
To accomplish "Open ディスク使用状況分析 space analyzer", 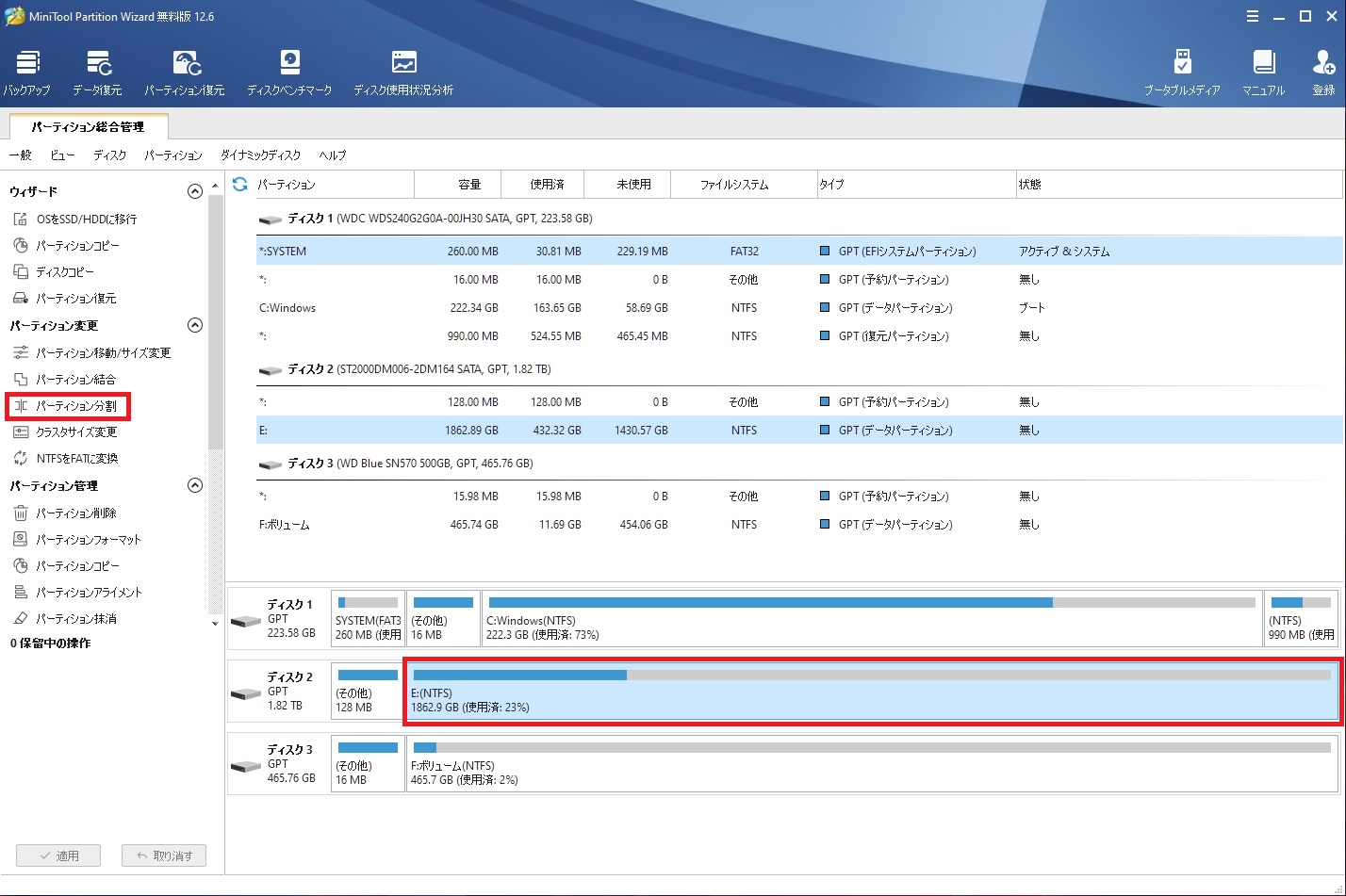I will (x=403, y=73).
